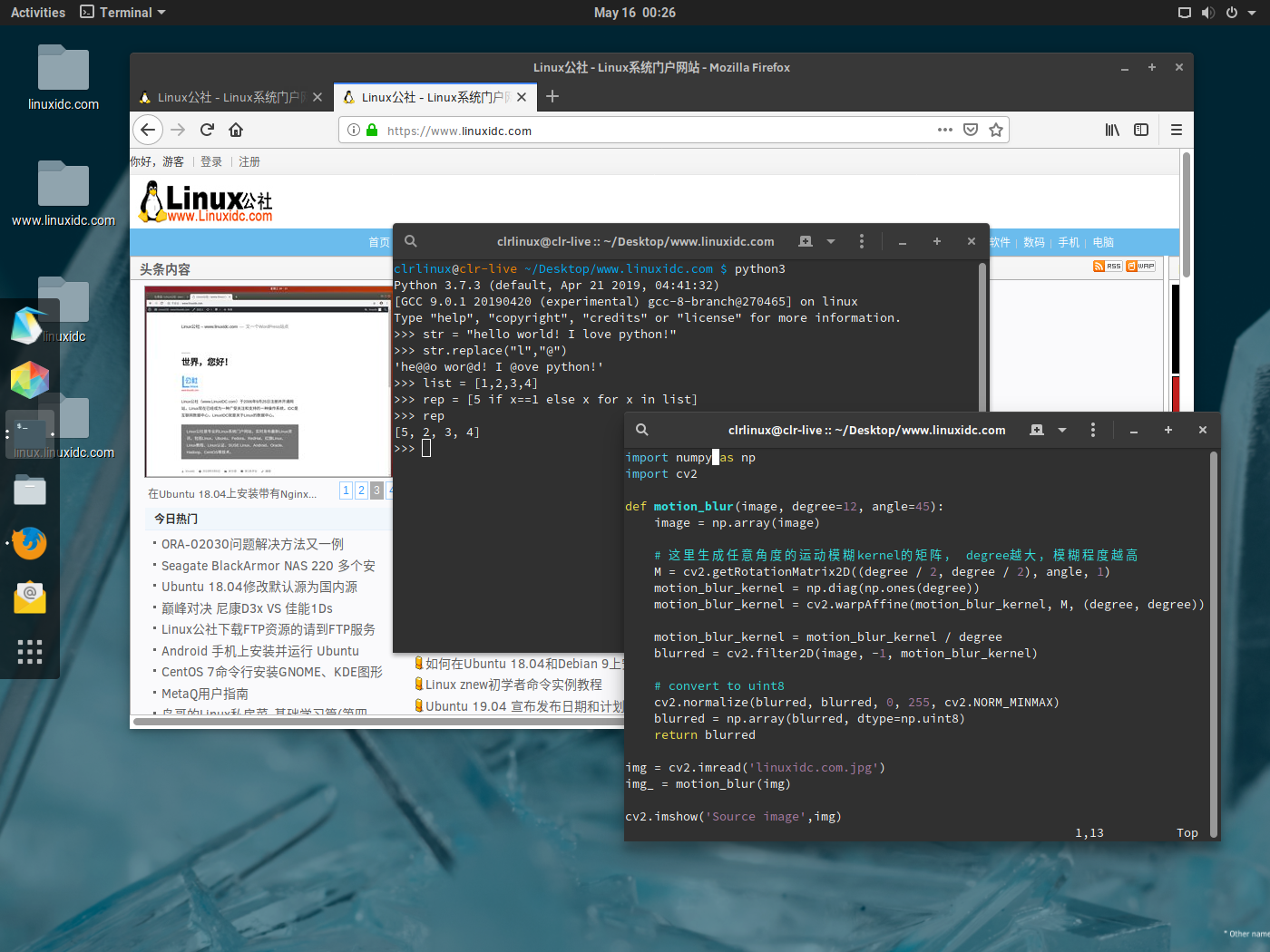Screen dimensions: 1270x952
Task: Click search icon in vim terminal window
Action: pos(642,430)
